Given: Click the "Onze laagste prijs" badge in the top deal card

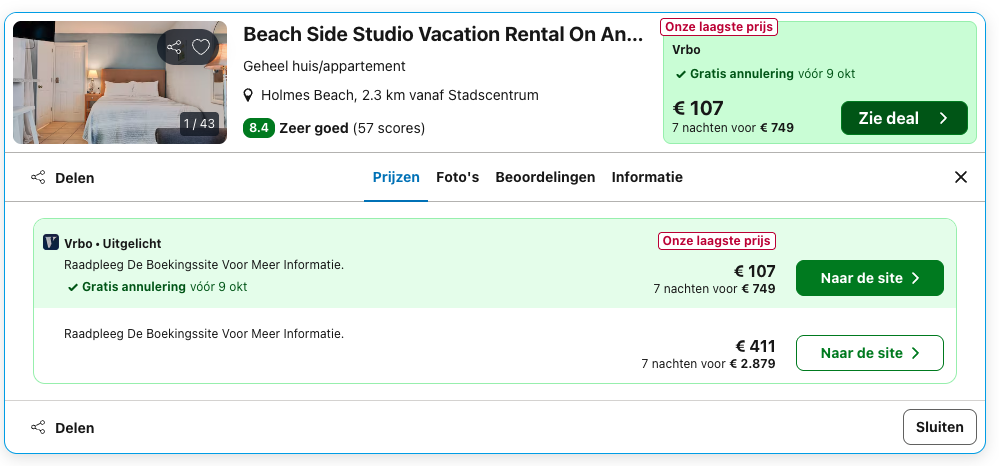Looking at the screenshot, I should pos(719,27).
